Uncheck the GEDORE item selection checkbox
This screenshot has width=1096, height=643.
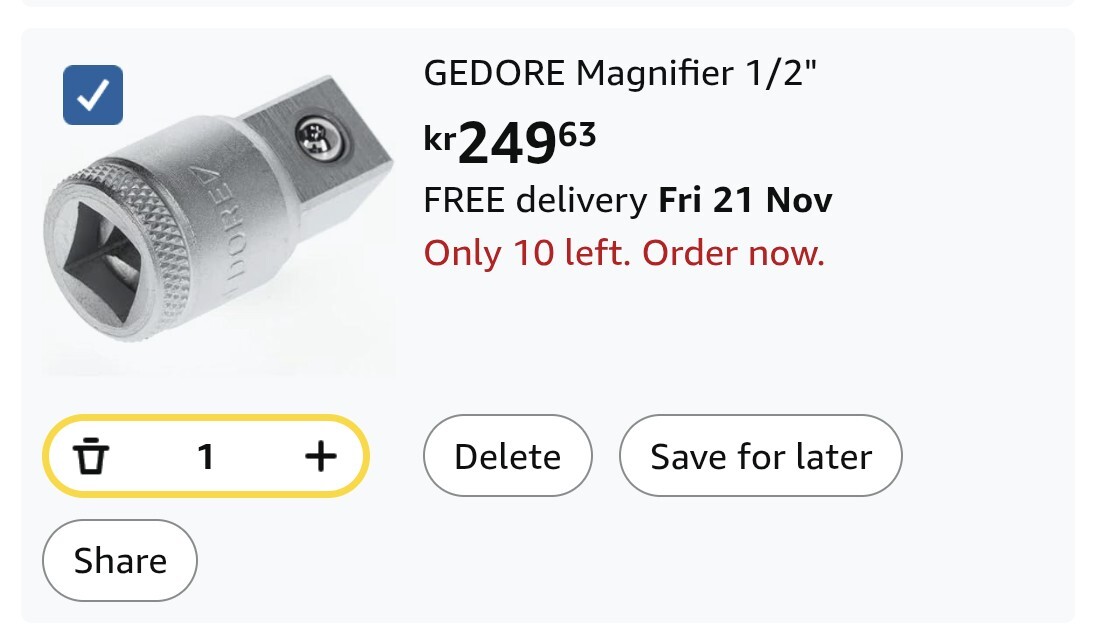pyautogui.click(x=93, y=95)
